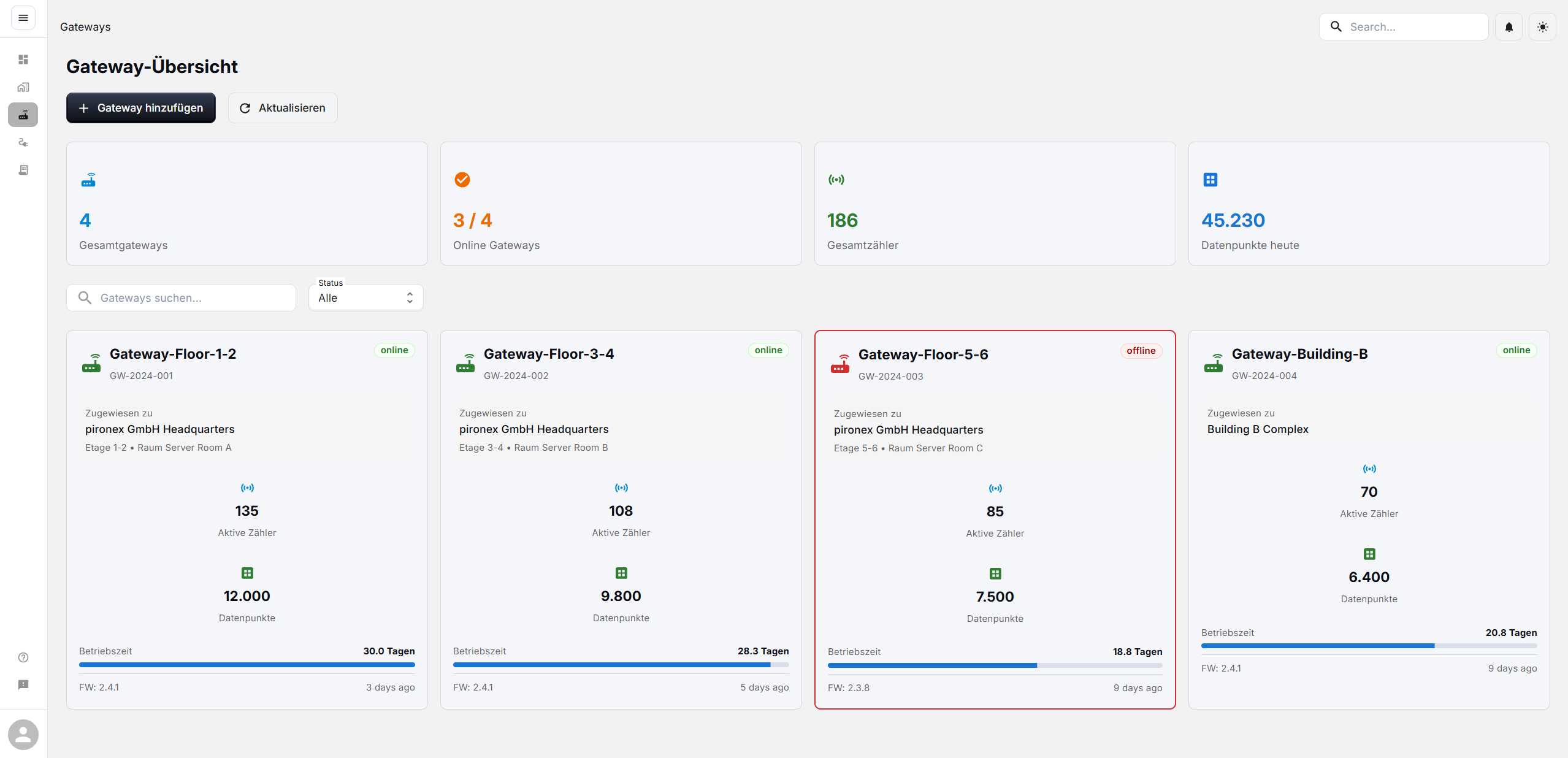Open the feedback message icon
Screen dimensions: 1568x758
tap(23, 684)
